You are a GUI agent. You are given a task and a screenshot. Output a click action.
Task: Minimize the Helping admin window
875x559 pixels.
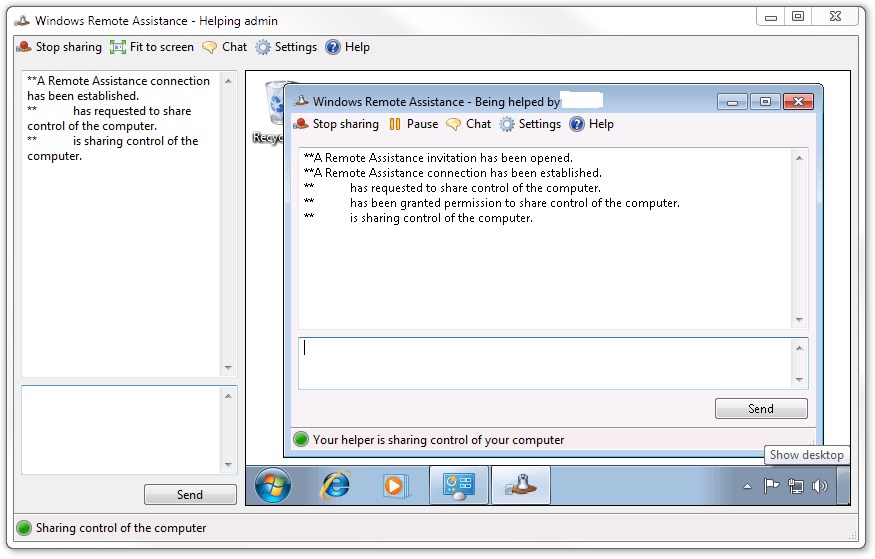[771, 17]
